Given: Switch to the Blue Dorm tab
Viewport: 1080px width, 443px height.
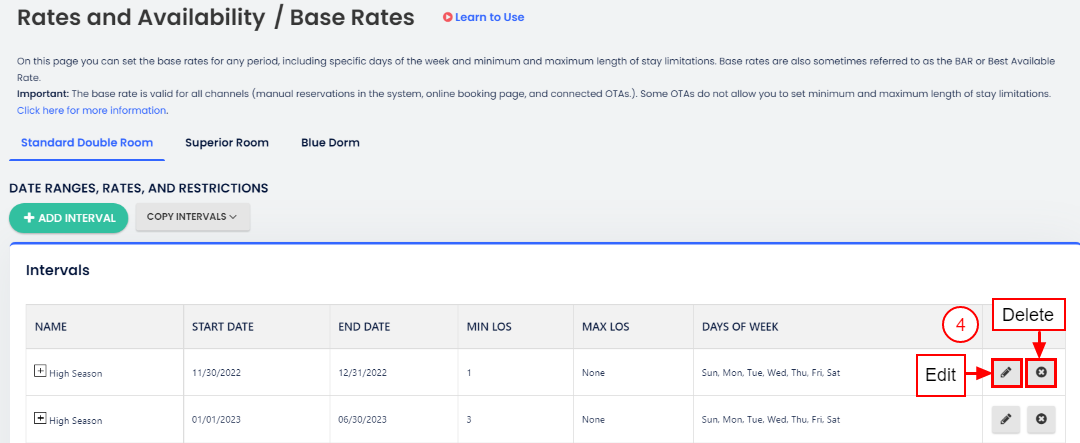Looking at the screenshot, I should click(x=330, y=143).
